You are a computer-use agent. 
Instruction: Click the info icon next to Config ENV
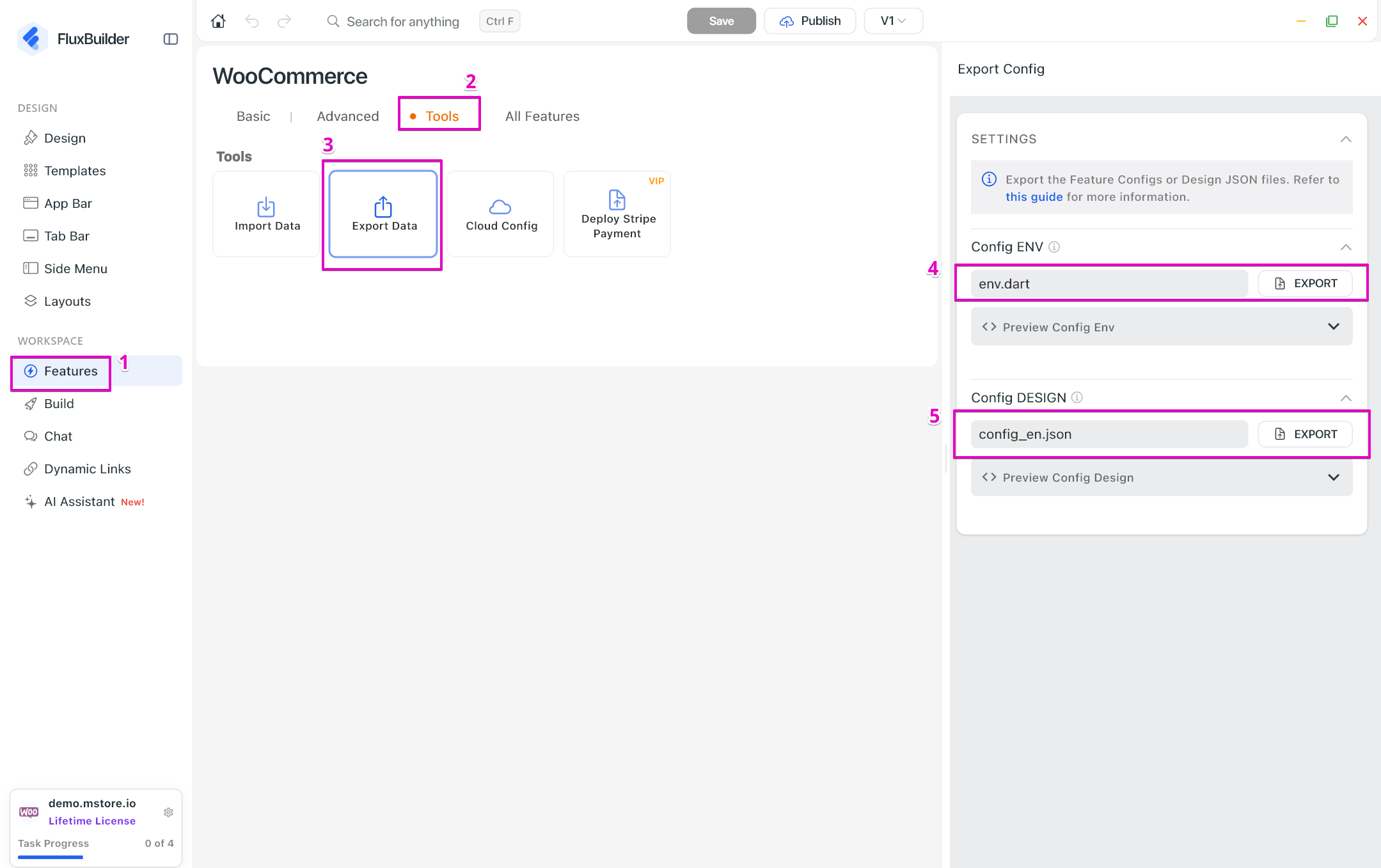tap(1054, 247)
